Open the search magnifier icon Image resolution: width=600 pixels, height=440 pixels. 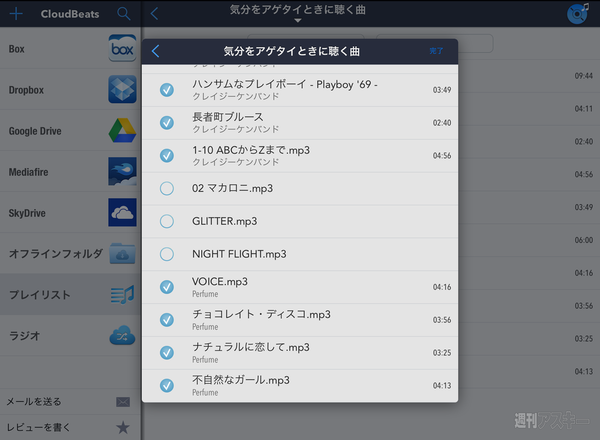coord(123,14)
